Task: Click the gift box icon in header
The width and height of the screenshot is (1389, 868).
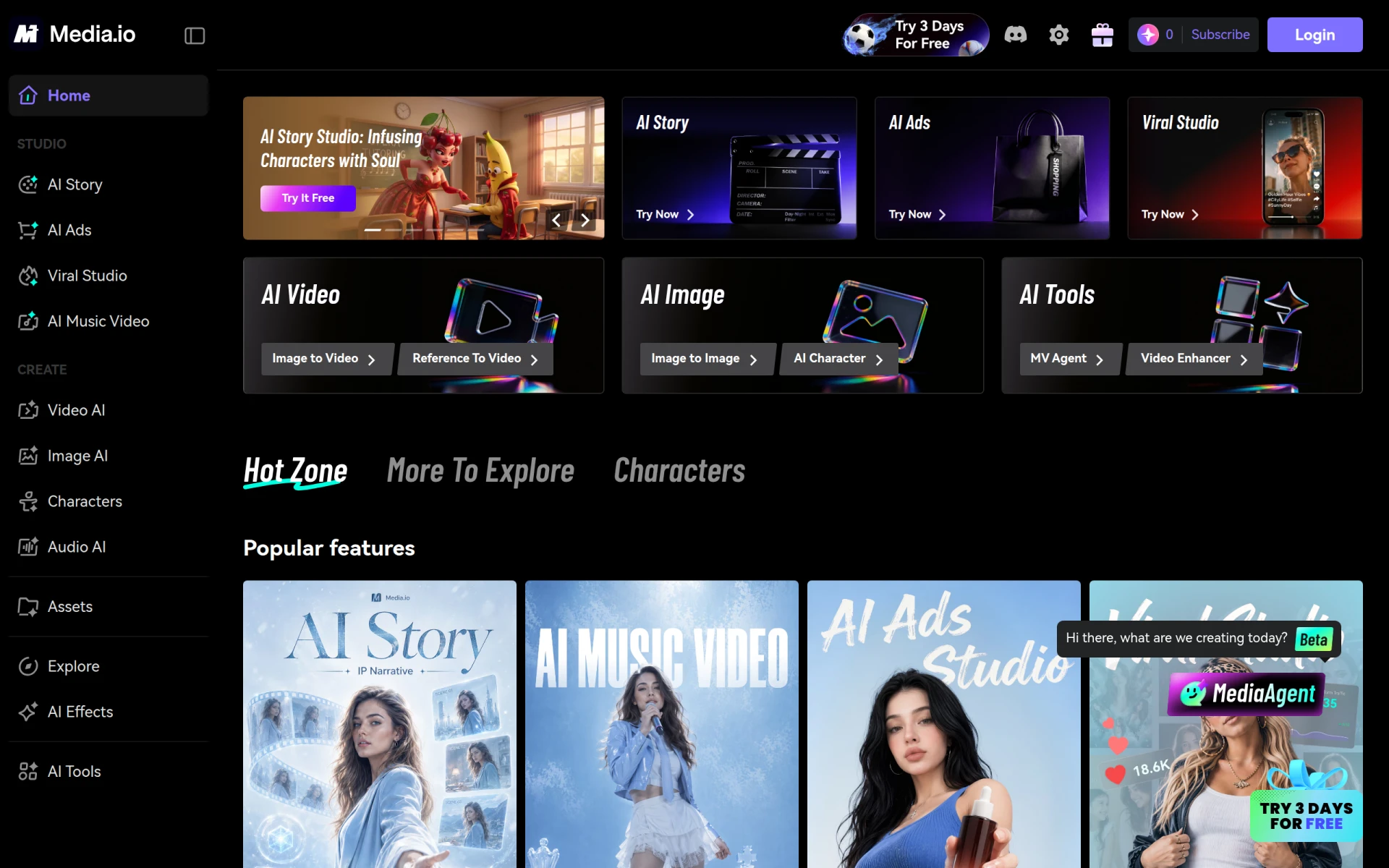Action: click(x=1103, y=35)
